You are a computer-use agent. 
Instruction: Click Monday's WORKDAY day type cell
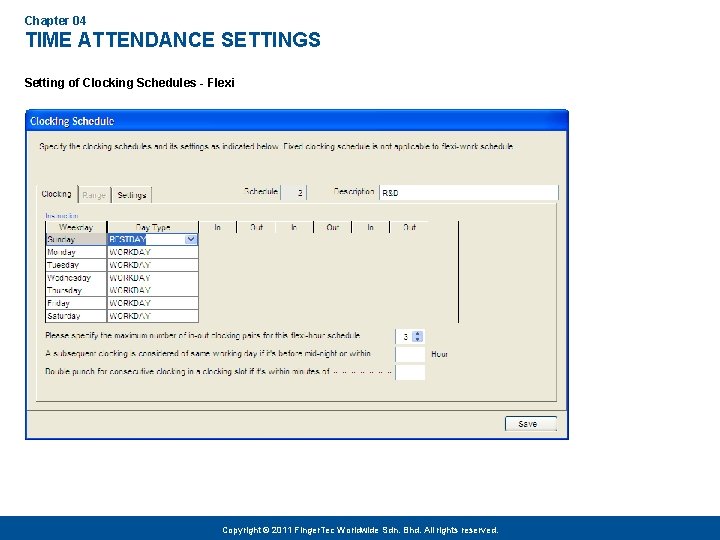[x=153, y=252]
